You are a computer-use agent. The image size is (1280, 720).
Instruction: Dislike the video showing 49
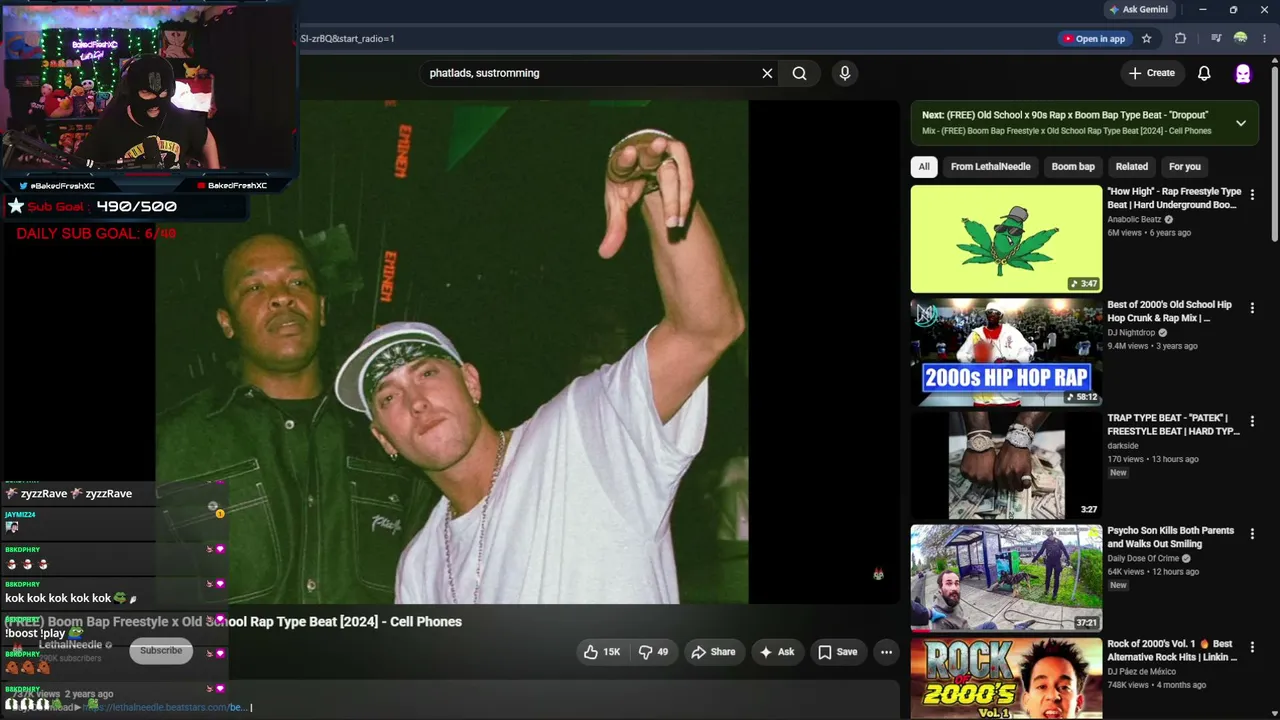click(x=653, y=652)
